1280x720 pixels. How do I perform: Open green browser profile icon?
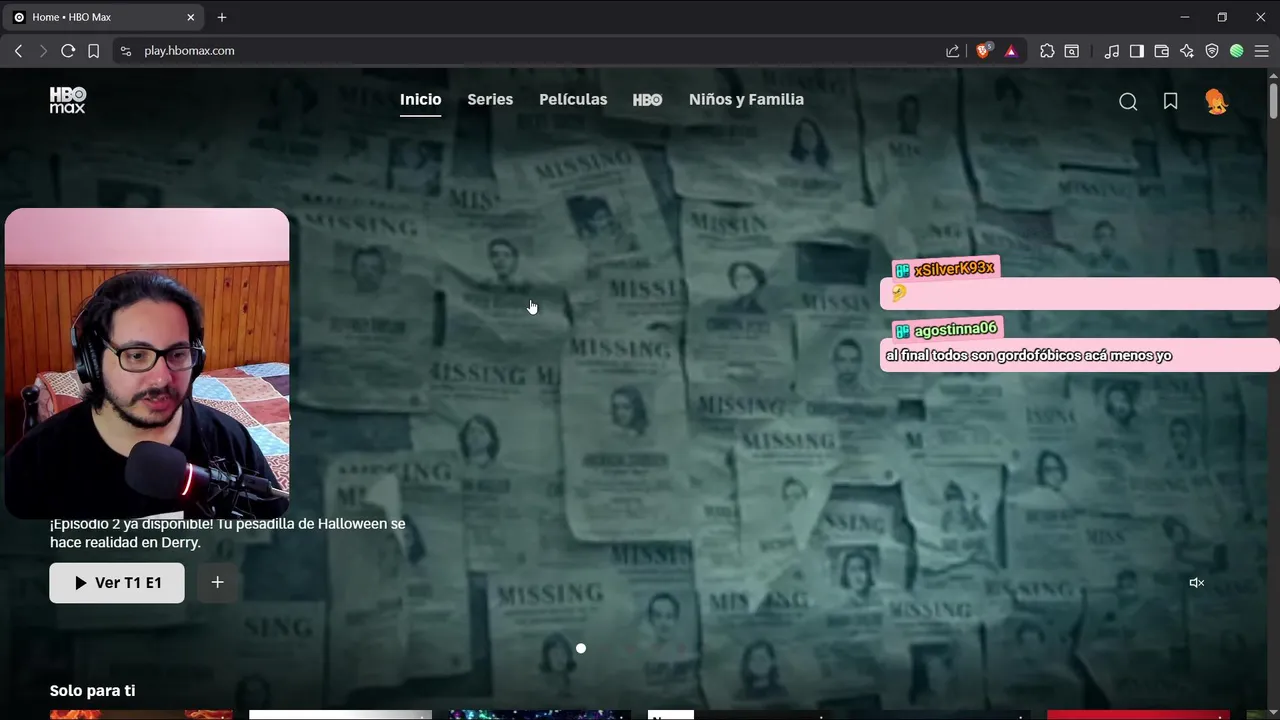pos(1237,51)
